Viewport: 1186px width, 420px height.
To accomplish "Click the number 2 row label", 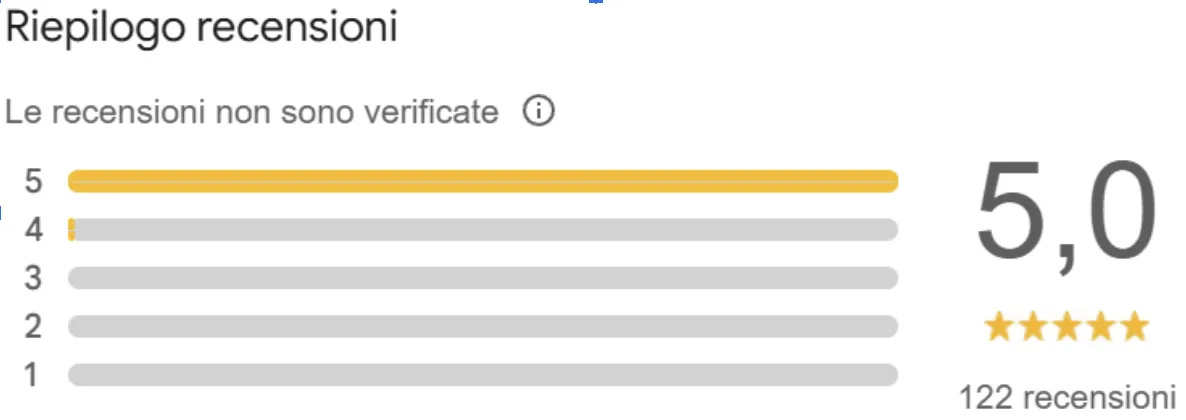I will point(34,326).
